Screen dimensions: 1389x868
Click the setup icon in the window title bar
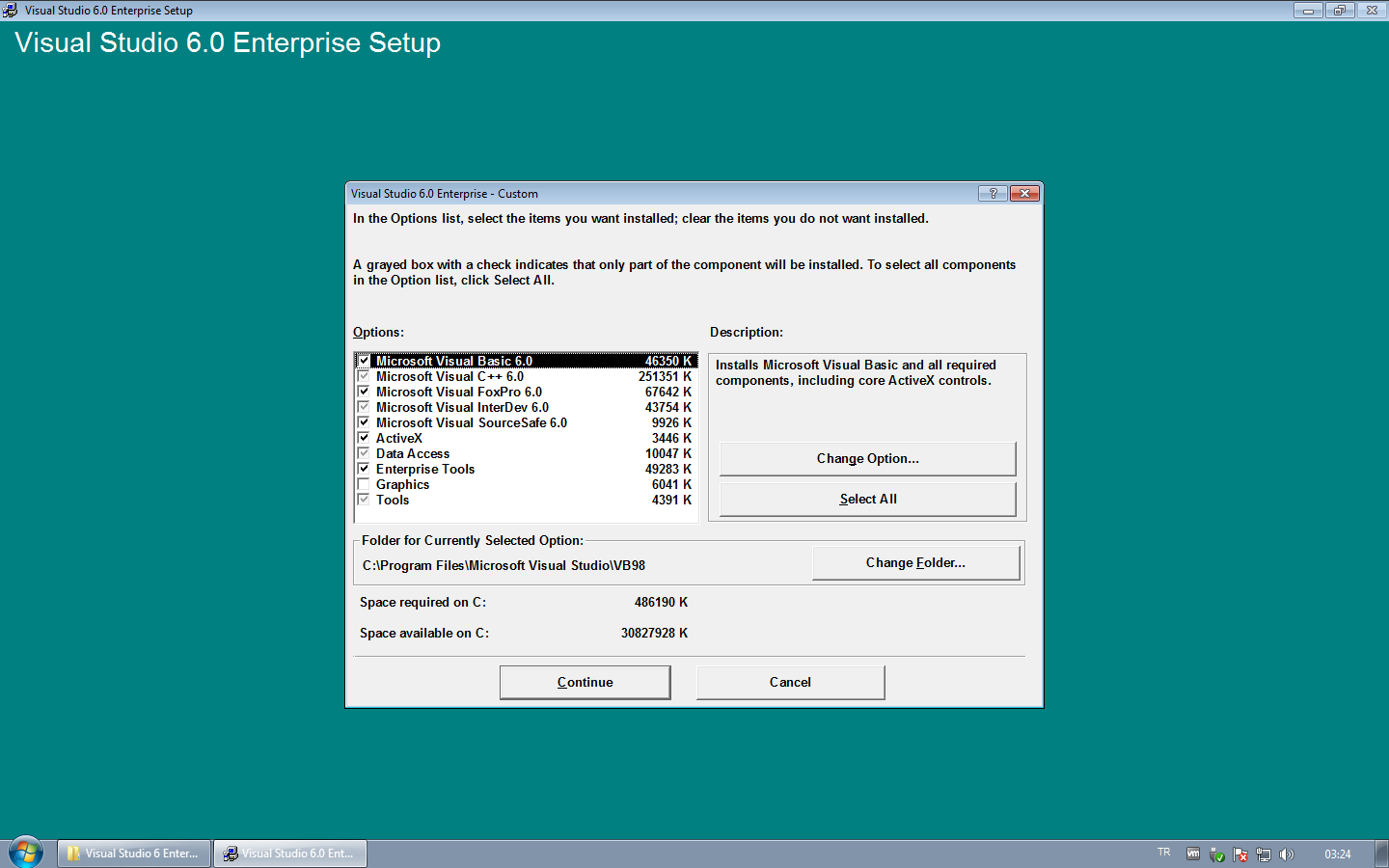point(10,11)
